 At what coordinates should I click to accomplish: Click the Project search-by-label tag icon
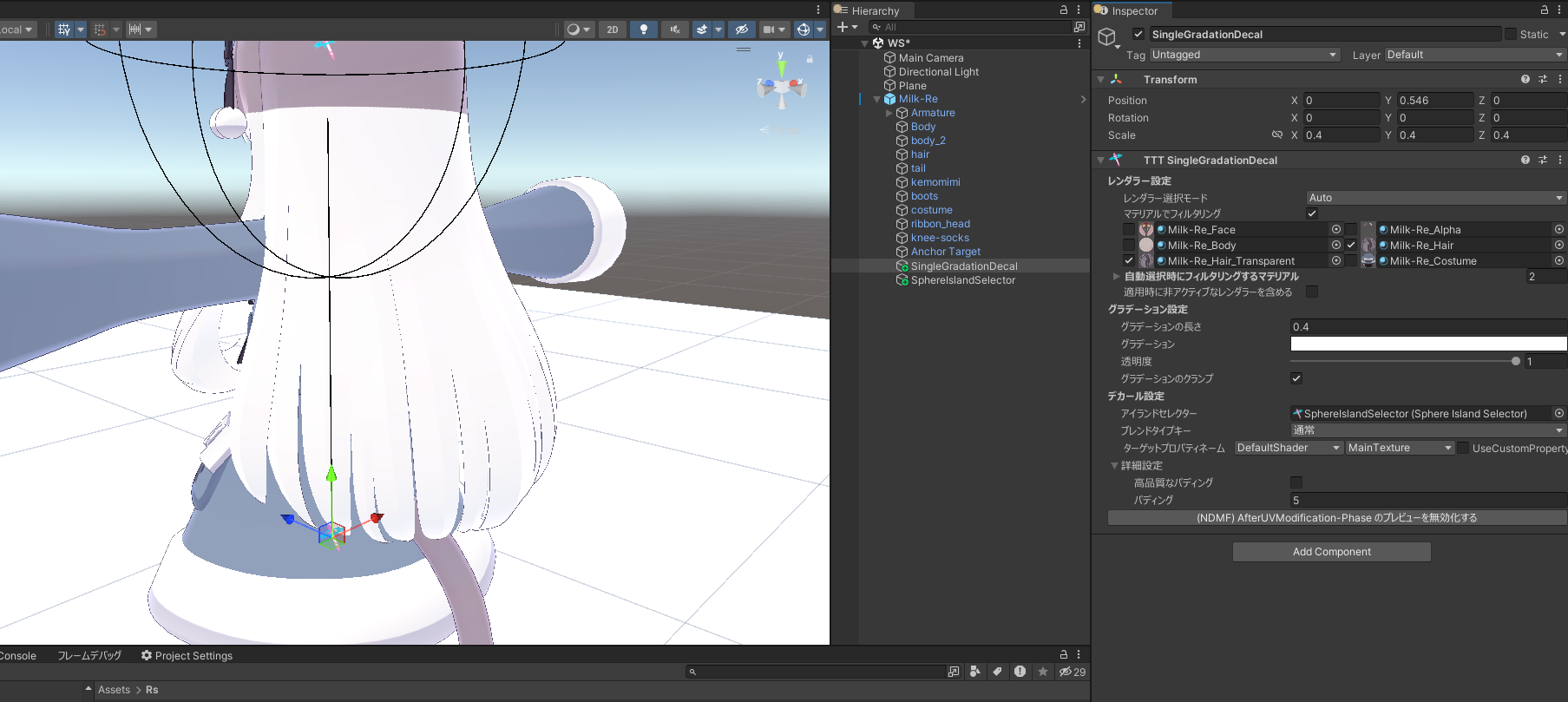(997, 672)
